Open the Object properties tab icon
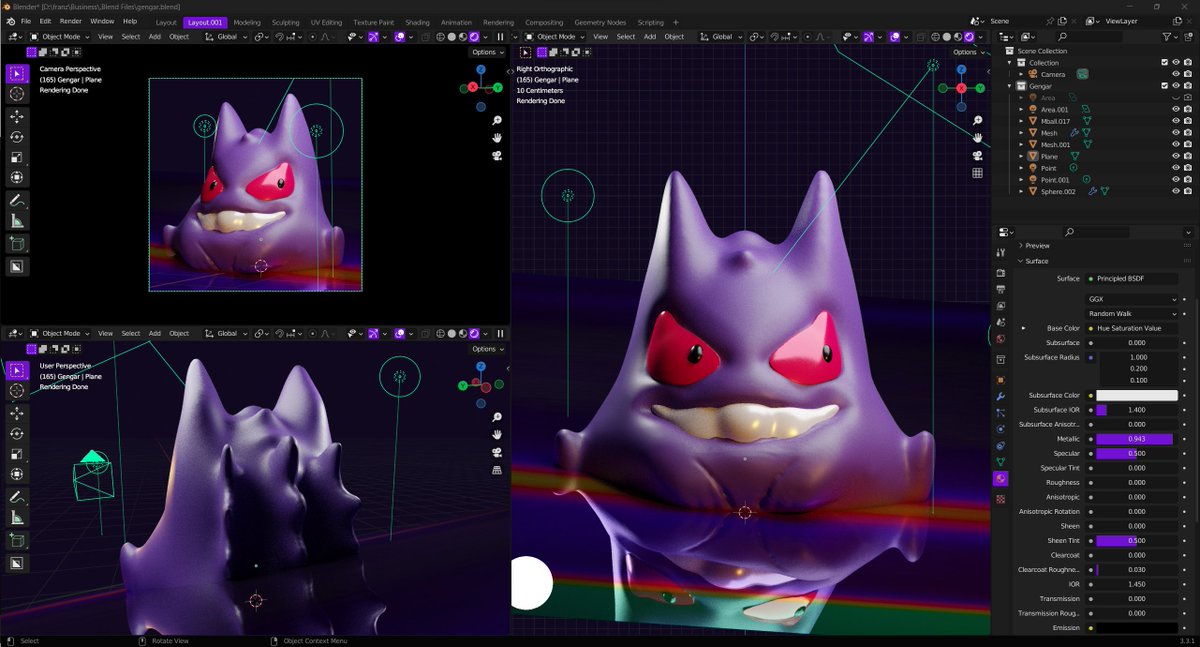 1001,380
